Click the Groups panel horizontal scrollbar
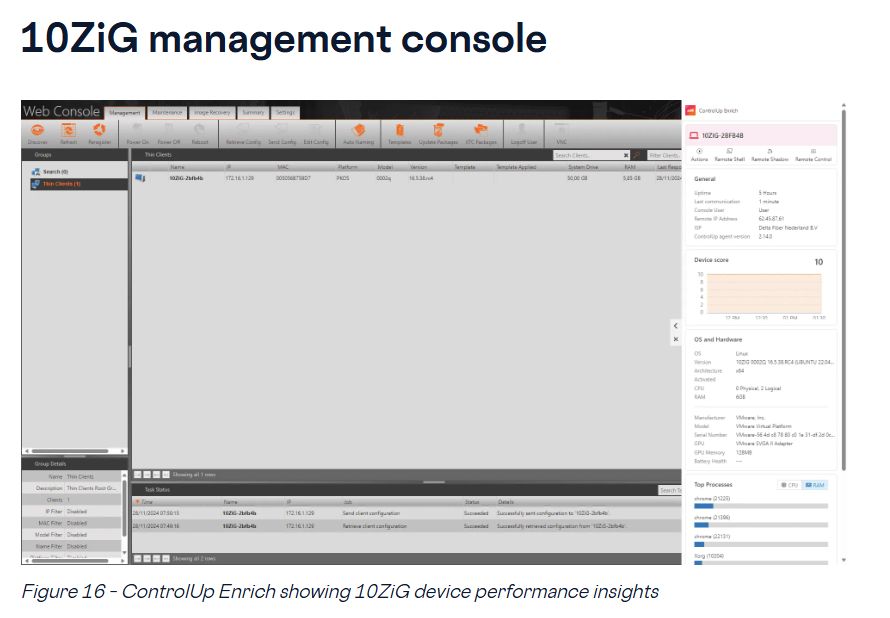The height and width of the screenshot is (618, 890). (69, 451)
